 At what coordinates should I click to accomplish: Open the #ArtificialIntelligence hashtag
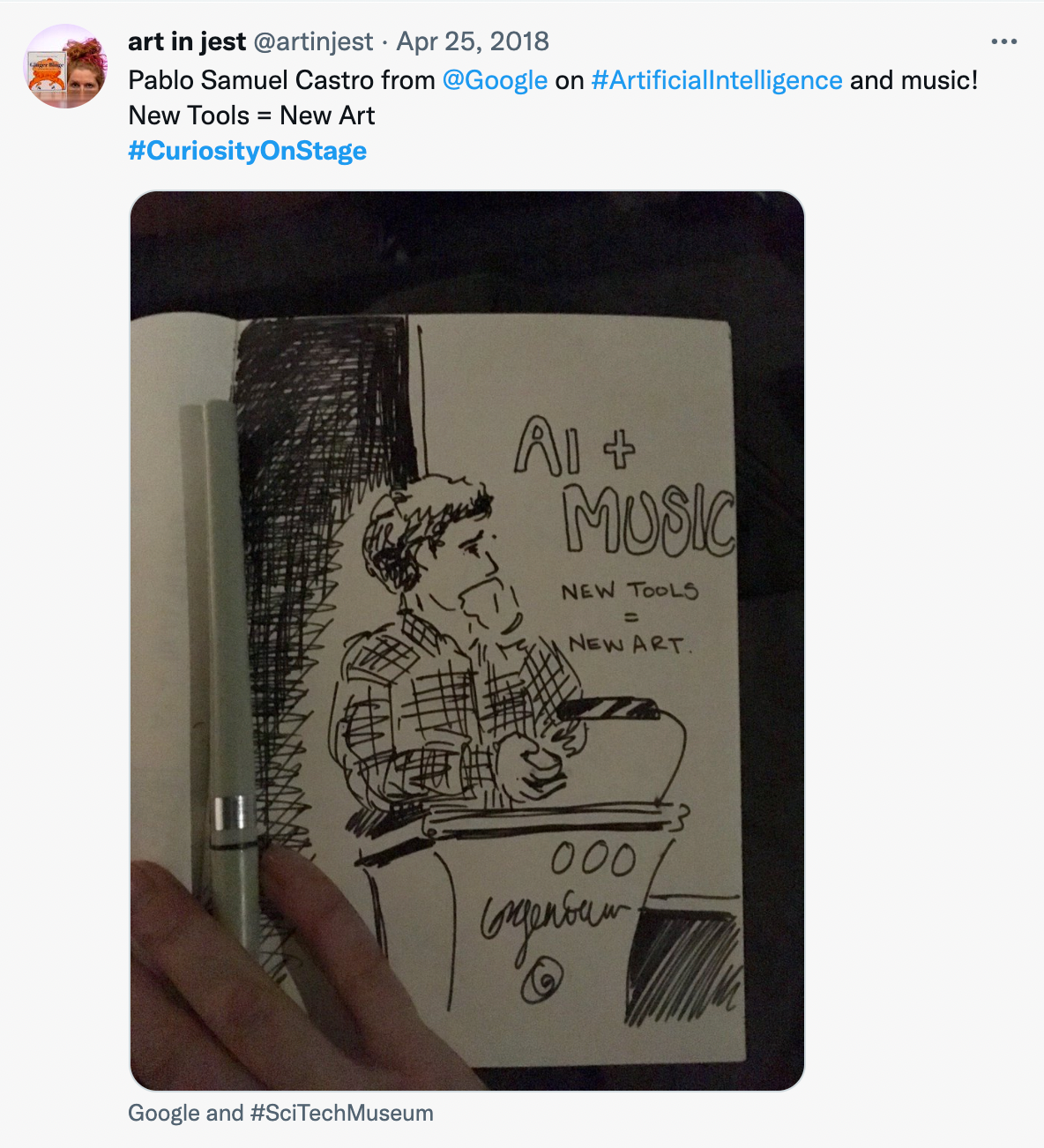coord(717,80)
